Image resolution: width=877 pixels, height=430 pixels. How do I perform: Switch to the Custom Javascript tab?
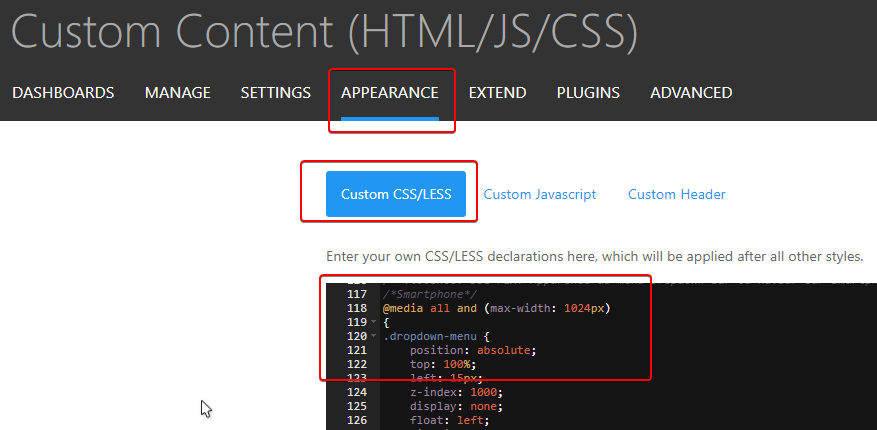tap(539, 194)
